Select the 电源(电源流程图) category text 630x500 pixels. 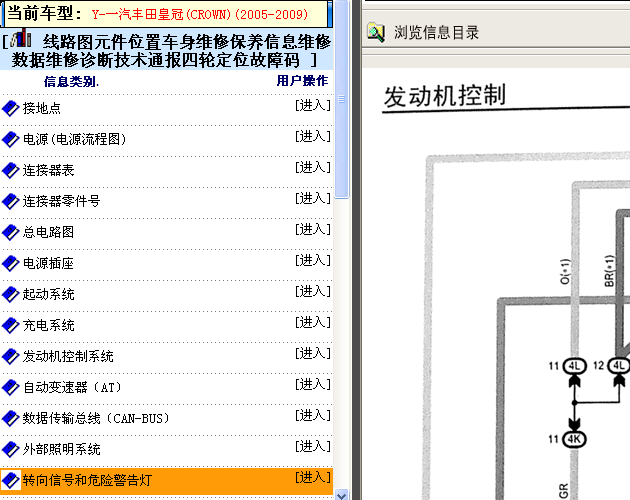pos(74,139)
